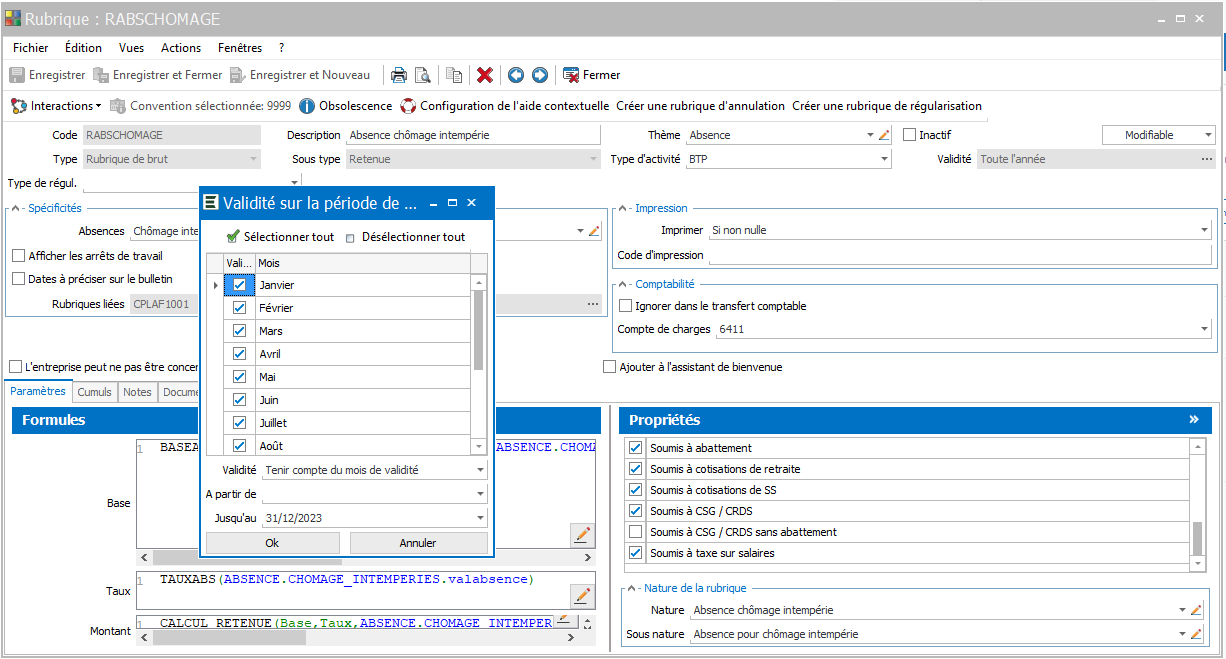Click the pencil icon beside the Absences field

(x=594, y=231)
